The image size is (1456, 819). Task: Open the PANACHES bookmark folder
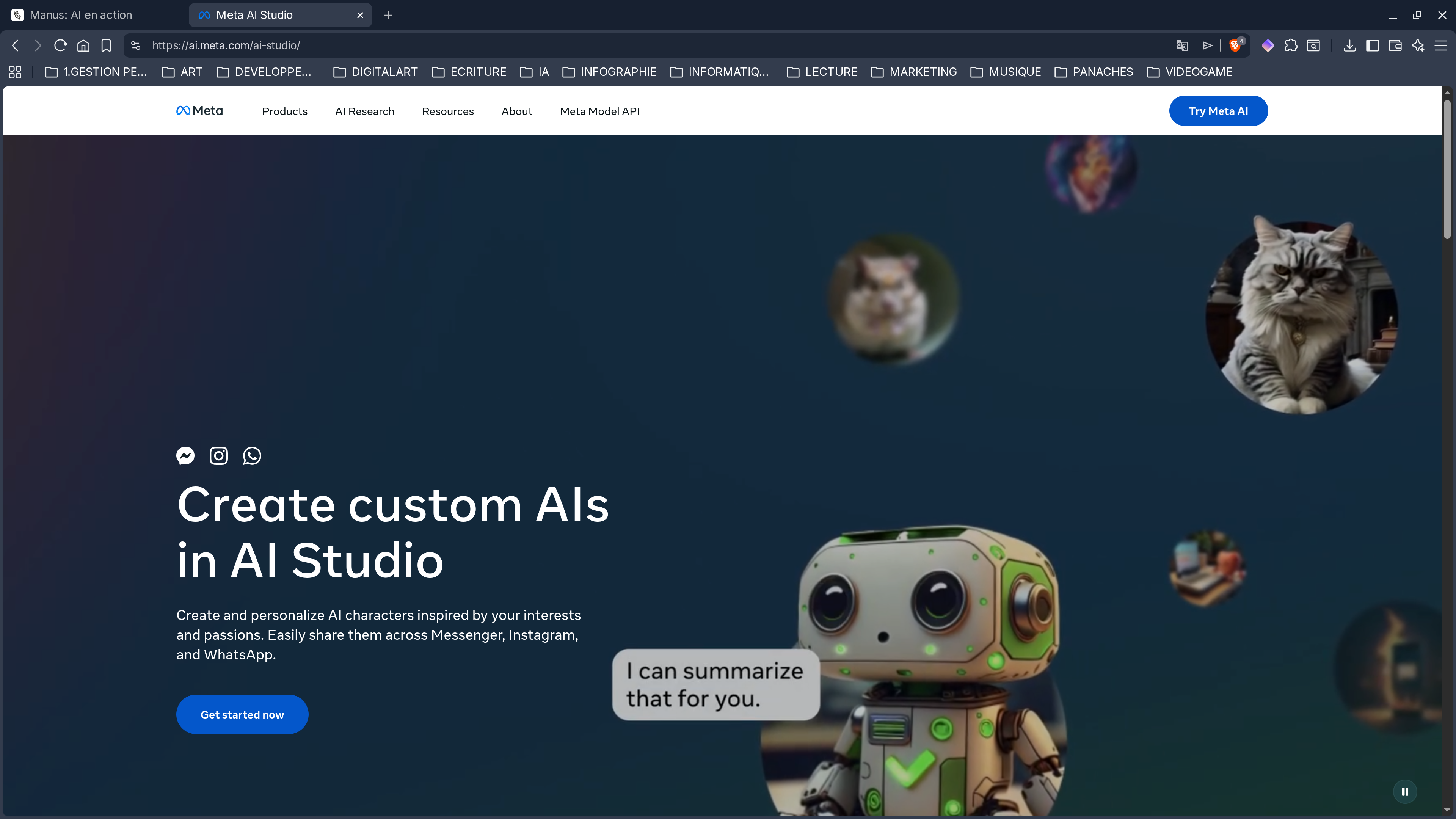pyautogui.click(x=1094, y=72)
